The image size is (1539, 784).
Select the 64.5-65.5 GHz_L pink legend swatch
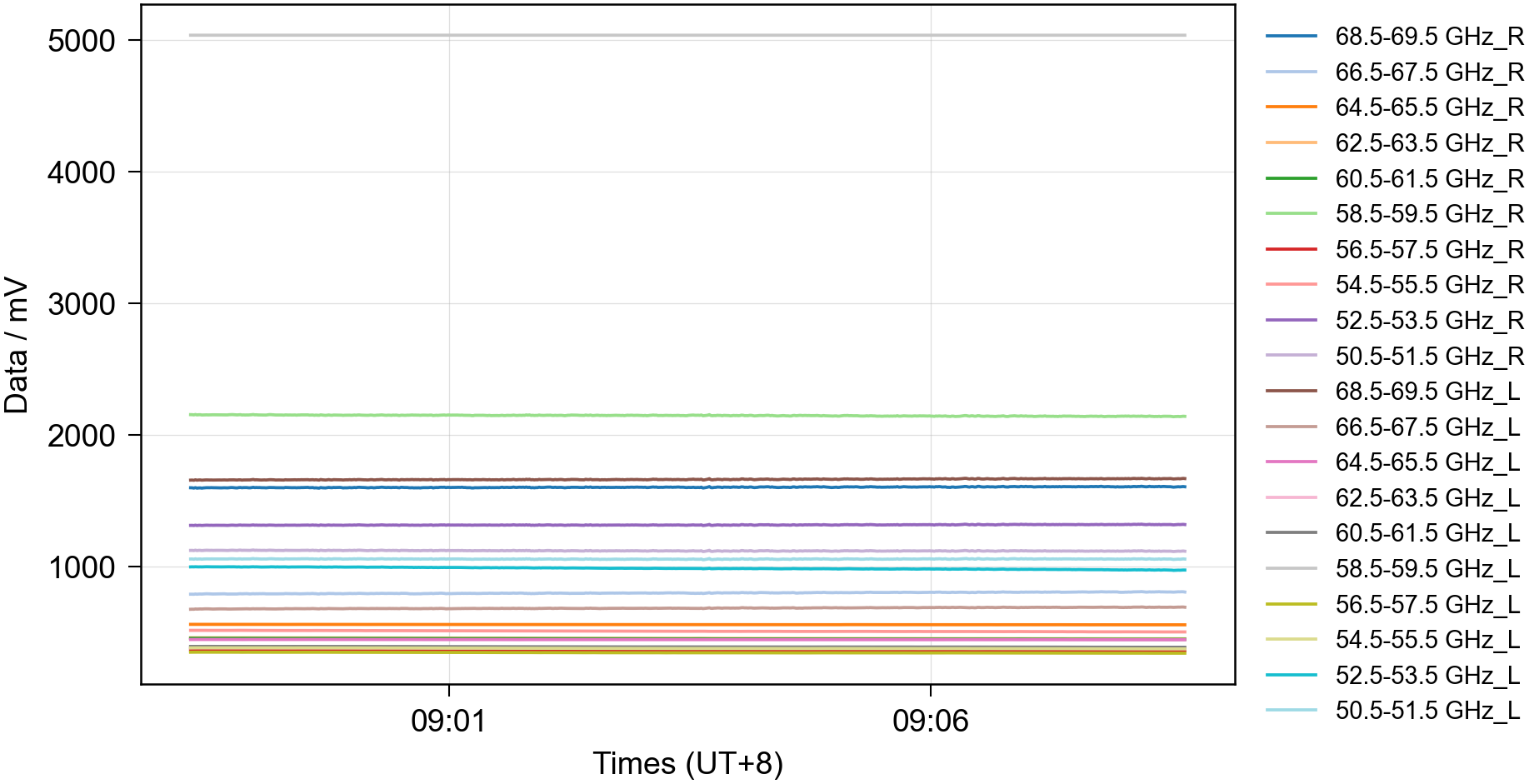(1291, 462)
